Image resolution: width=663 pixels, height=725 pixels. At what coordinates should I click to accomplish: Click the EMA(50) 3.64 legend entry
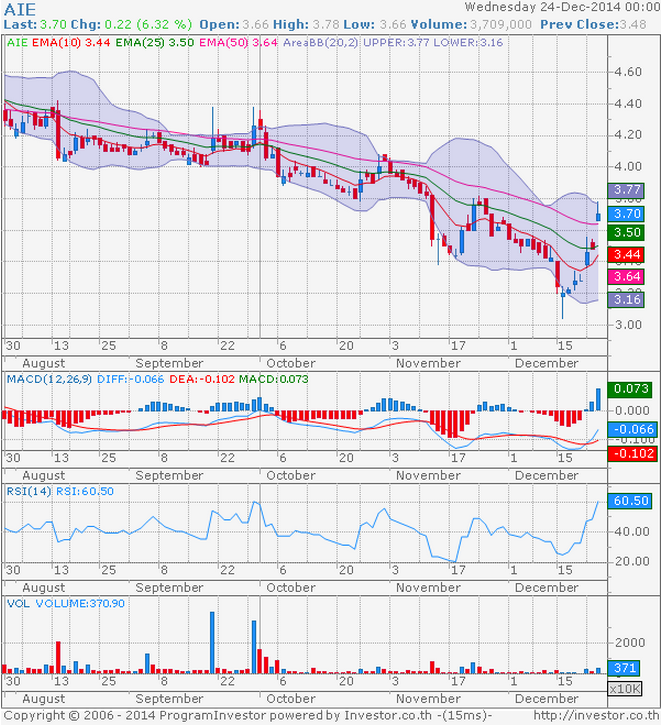[238, 43]
